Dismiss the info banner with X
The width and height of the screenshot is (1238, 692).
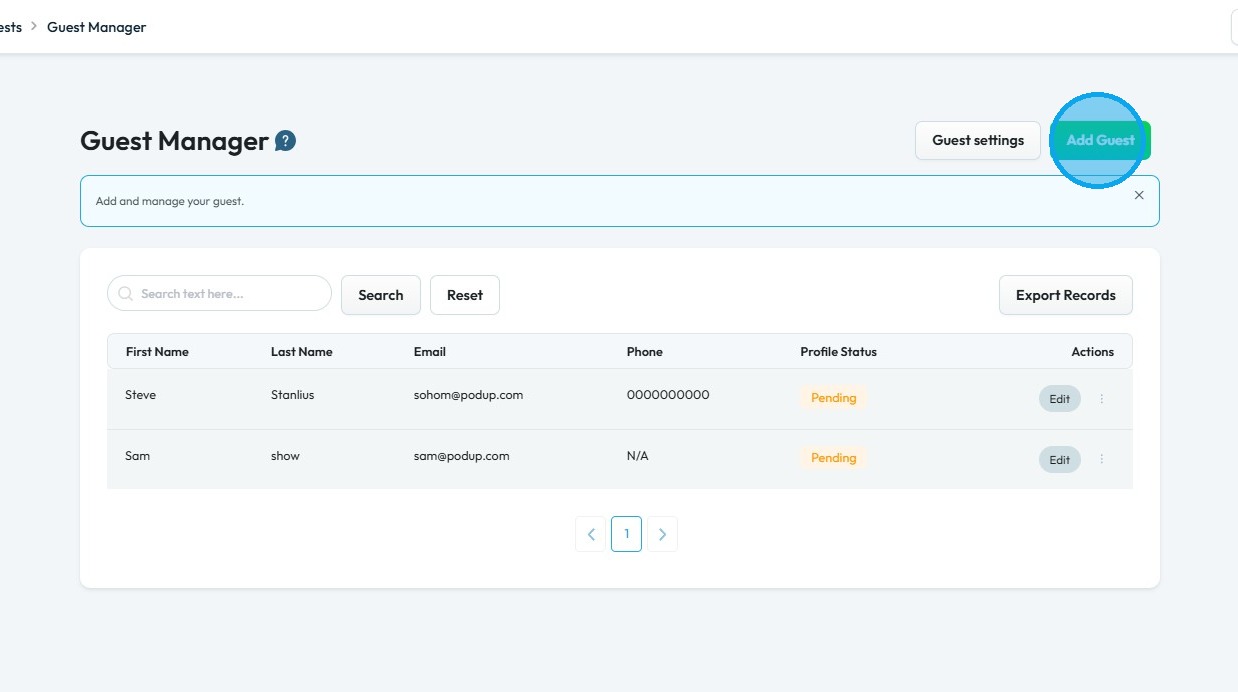(x=1139, y=196)
